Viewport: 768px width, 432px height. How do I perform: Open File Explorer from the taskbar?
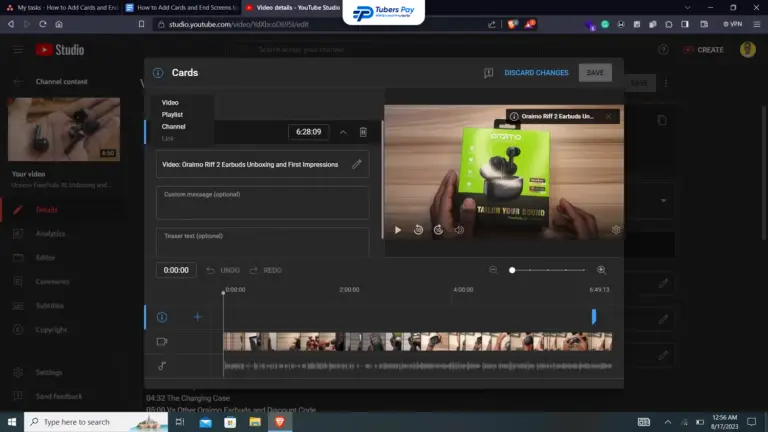255,422
